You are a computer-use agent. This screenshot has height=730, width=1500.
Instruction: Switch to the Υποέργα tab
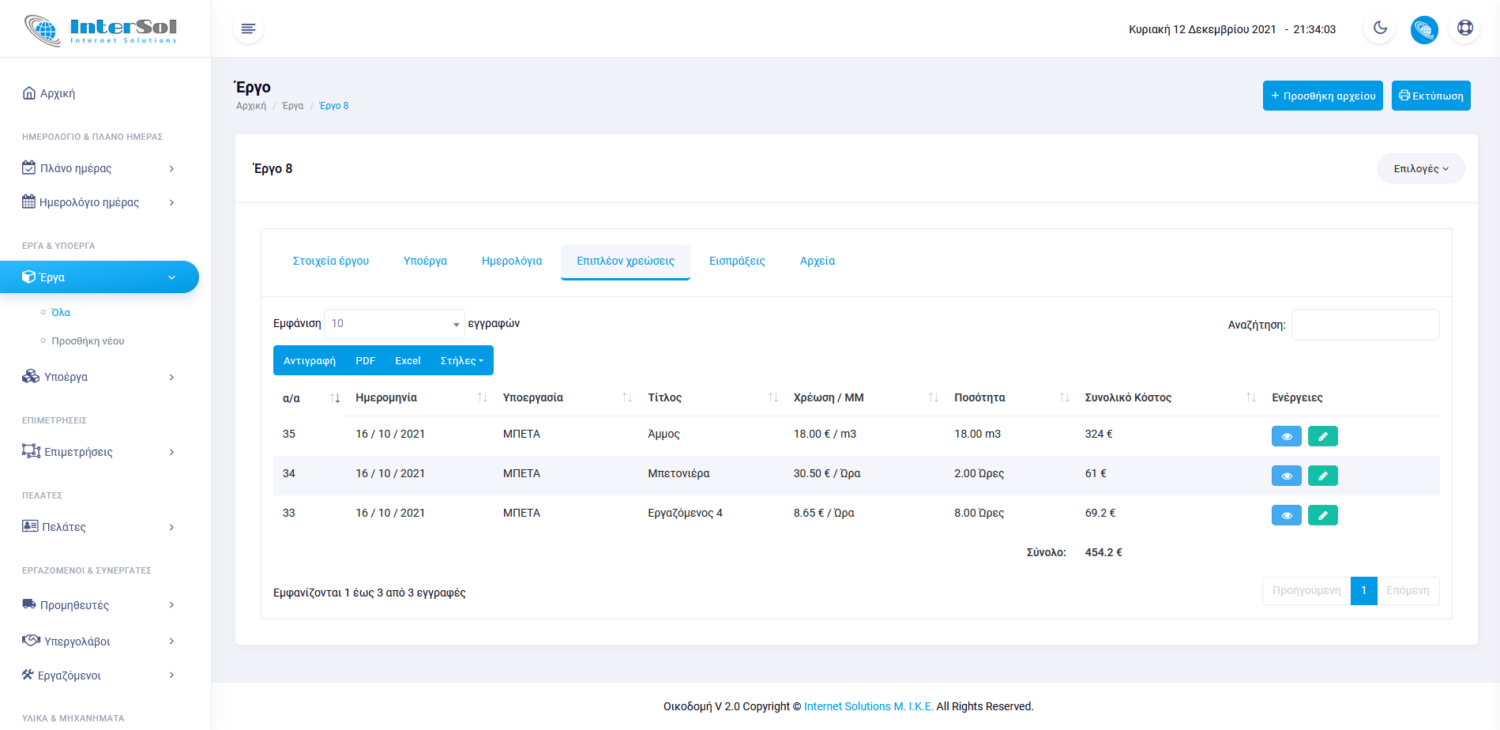(x=425, y=261)
